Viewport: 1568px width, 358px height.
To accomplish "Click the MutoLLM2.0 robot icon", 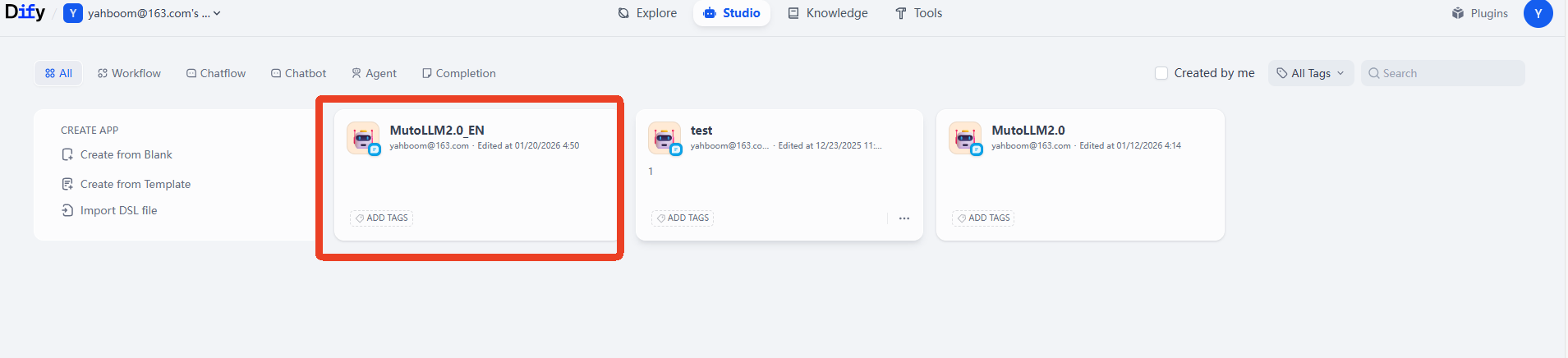I will click(965, 138).
